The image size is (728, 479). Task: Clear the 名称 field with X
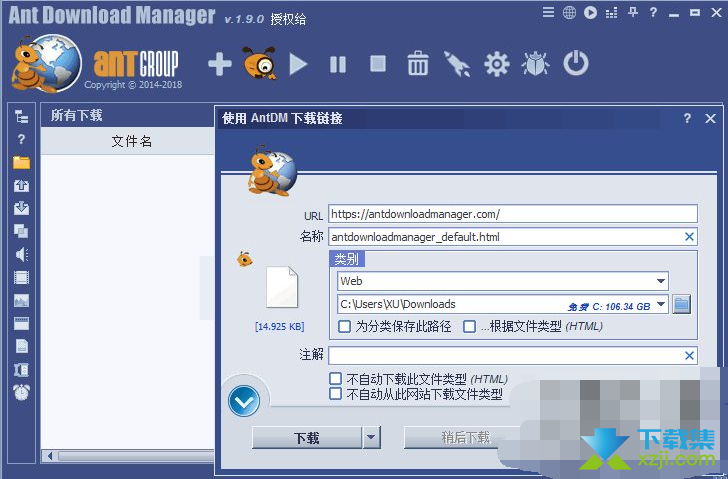(x=689, y=237)
